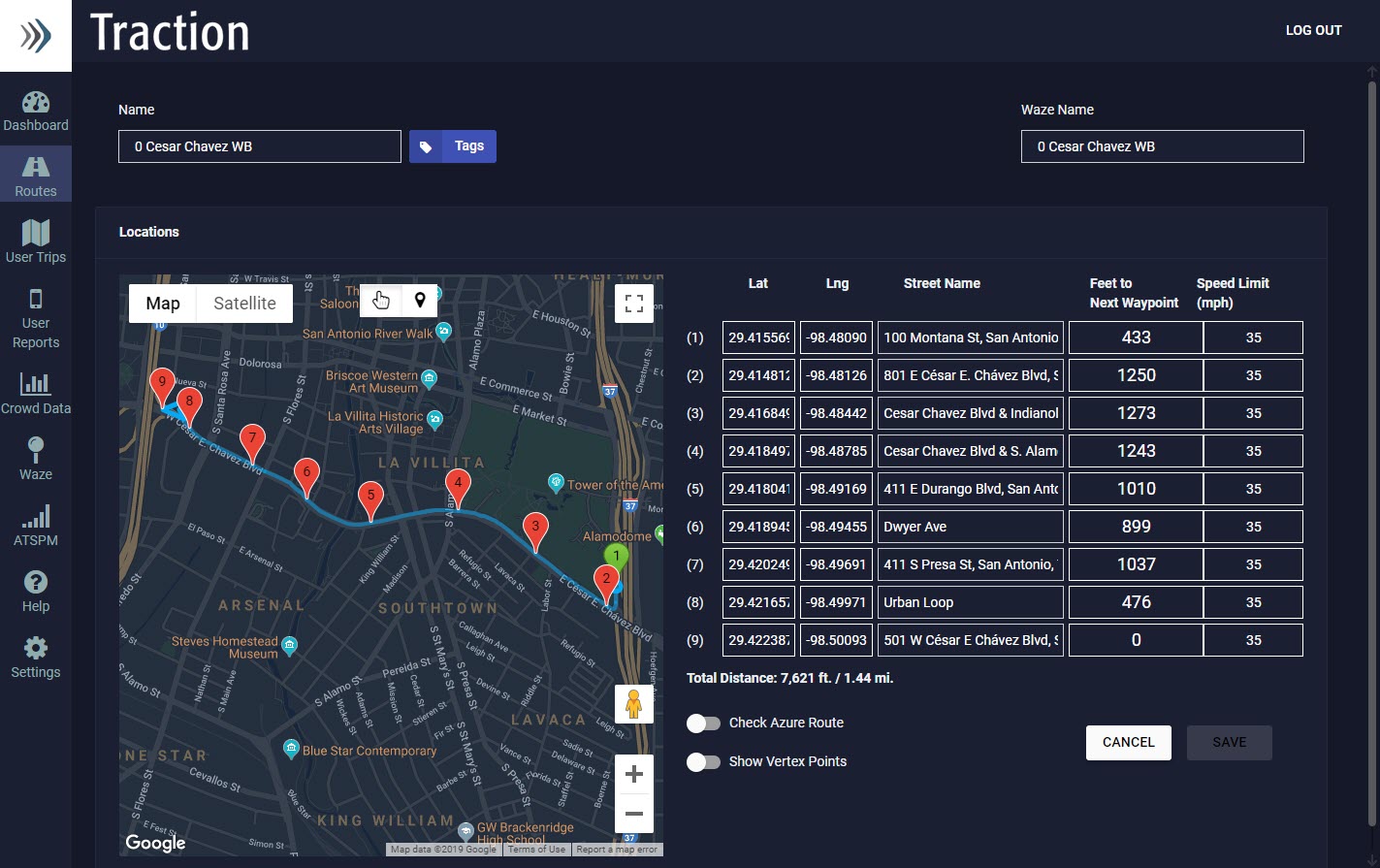Select the add marker tool on map

click(420, 301)
